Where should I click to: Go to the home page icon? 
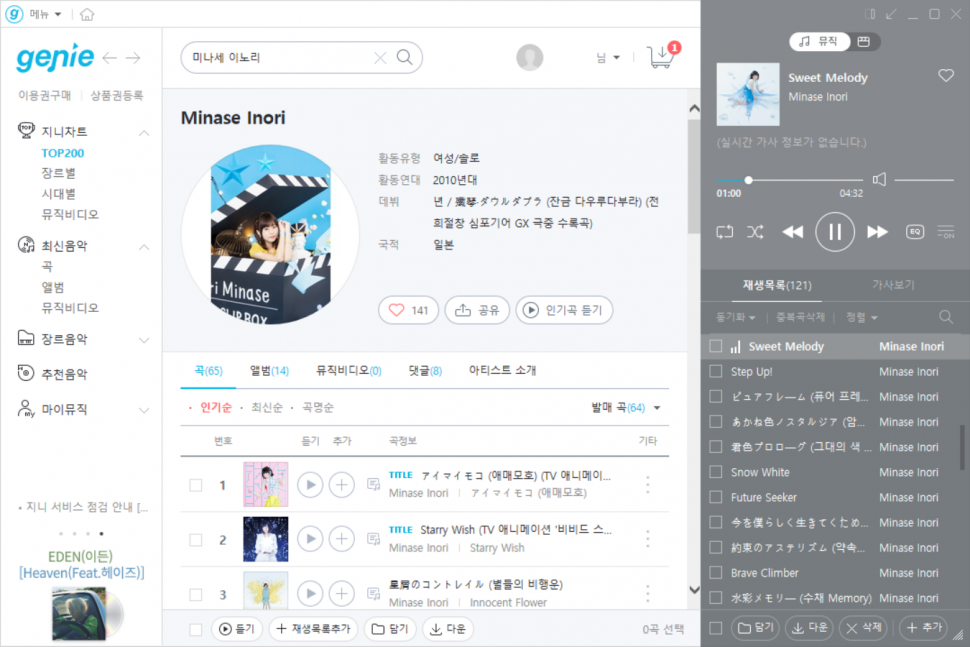(x=87, y=14)
